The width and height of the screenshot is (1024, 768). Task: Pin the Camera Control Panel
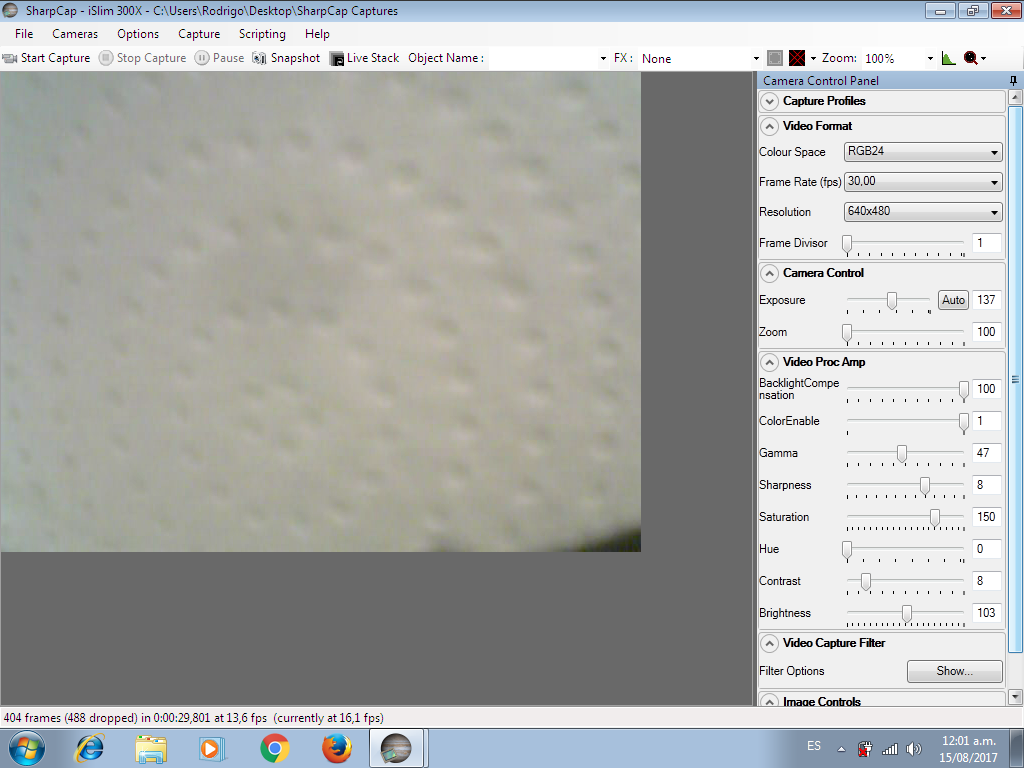coord(1013,80)
